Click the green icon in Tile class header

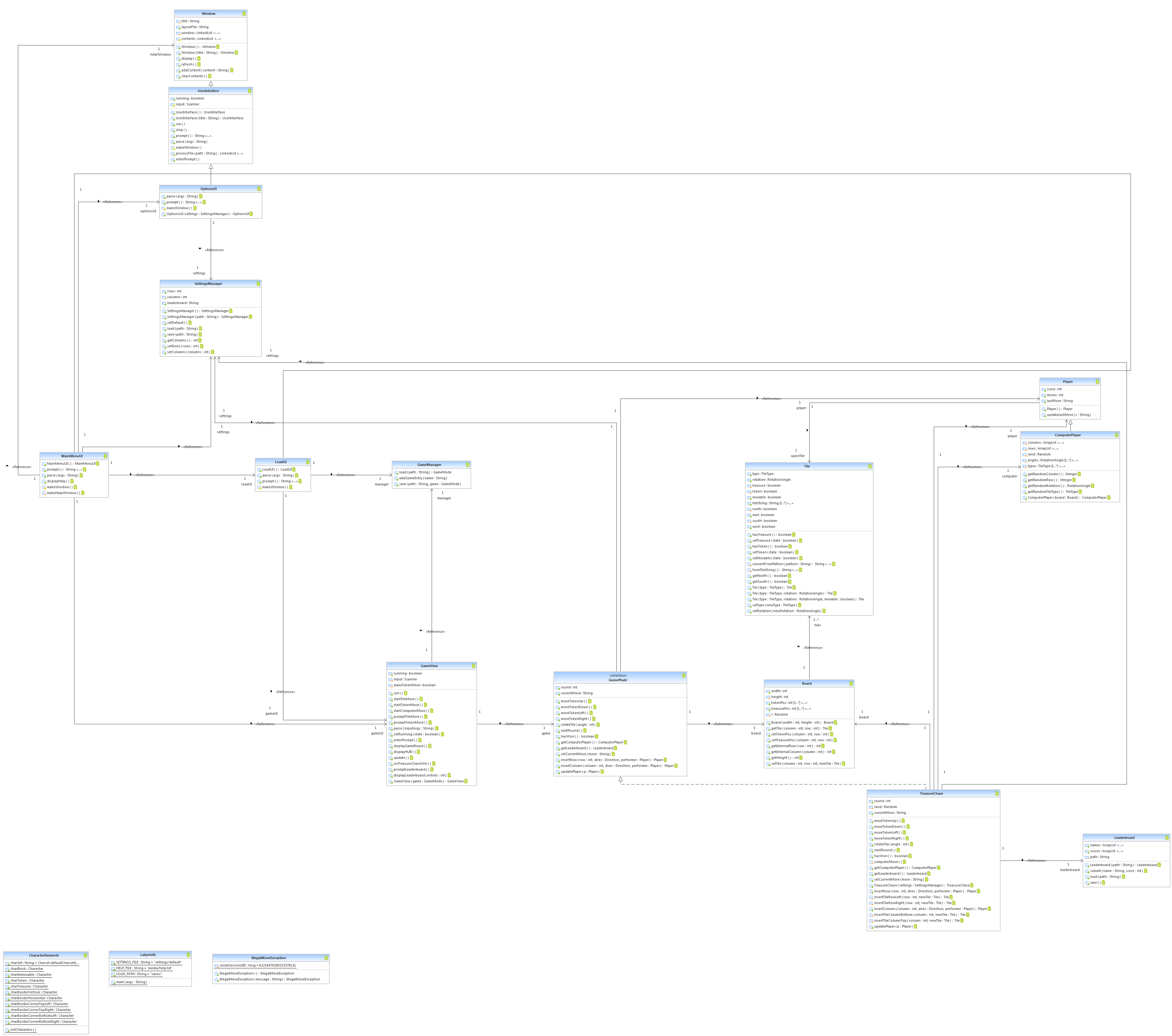pos(870,466)
